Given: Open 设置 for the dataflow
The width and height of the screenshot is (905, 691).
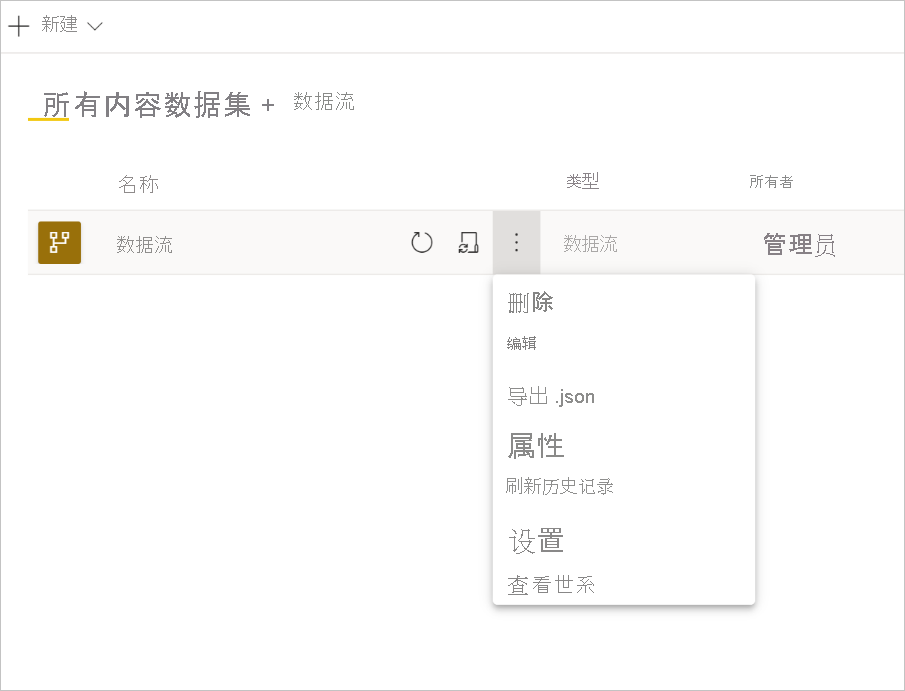Looking at the screenshot, I should click(537, 541).
